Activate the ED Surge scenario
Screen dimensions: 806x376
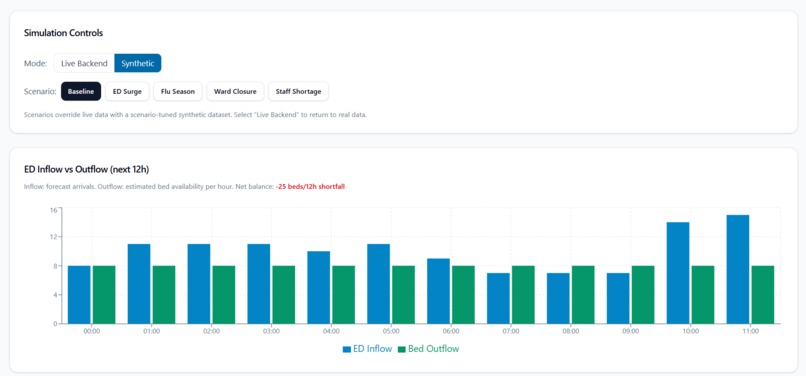[x=127, y=92]
